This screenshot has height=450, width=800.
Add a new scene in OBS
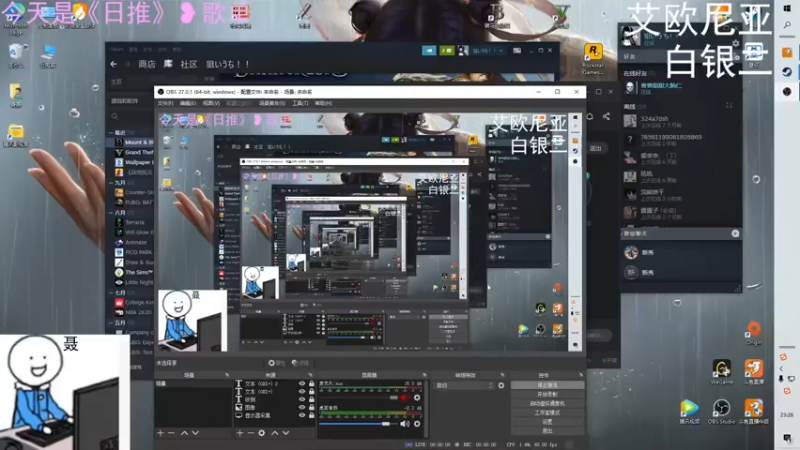(x=160, y=433)
